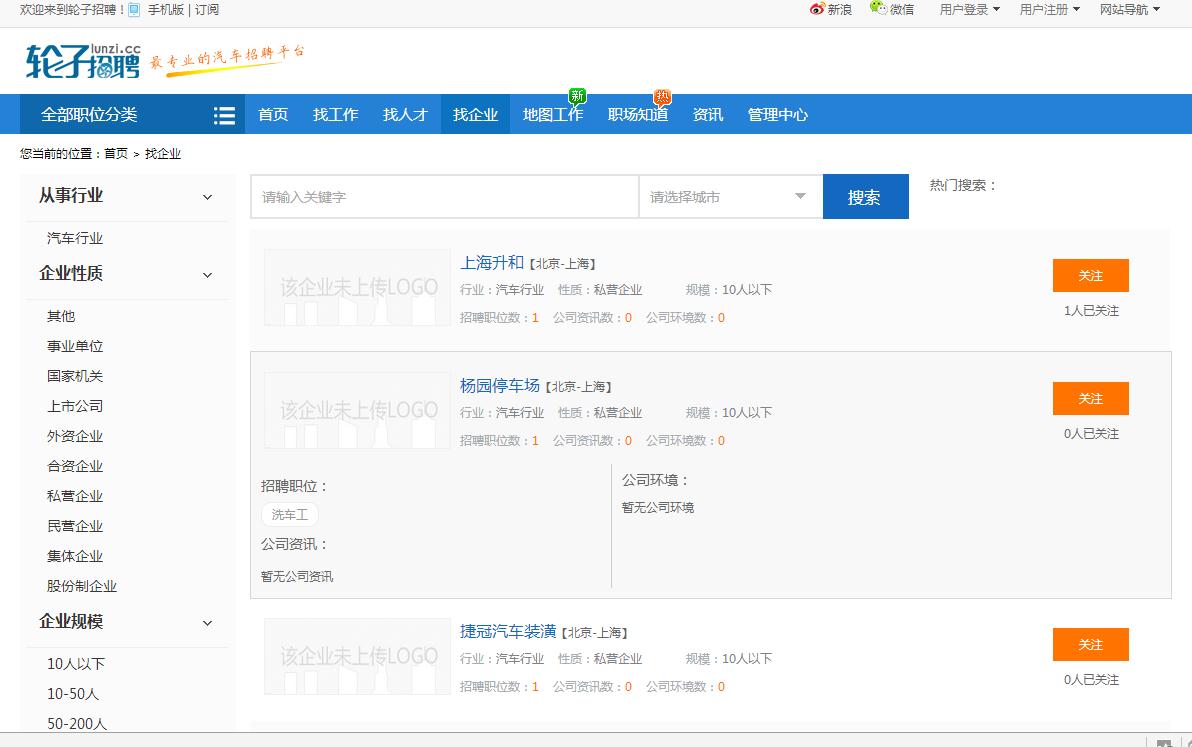This screenshot has width=1192, height=747.
Task: Filter by 其他 enterprise type
Action: point(61,316)
